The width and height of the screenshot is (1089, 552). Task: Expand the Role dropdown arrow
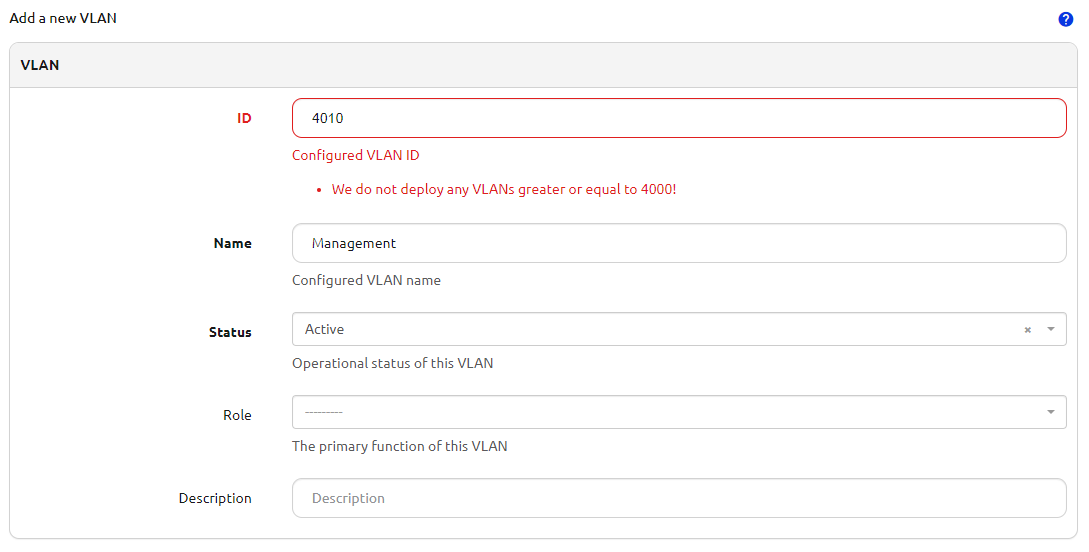[x=1050, y=412]
